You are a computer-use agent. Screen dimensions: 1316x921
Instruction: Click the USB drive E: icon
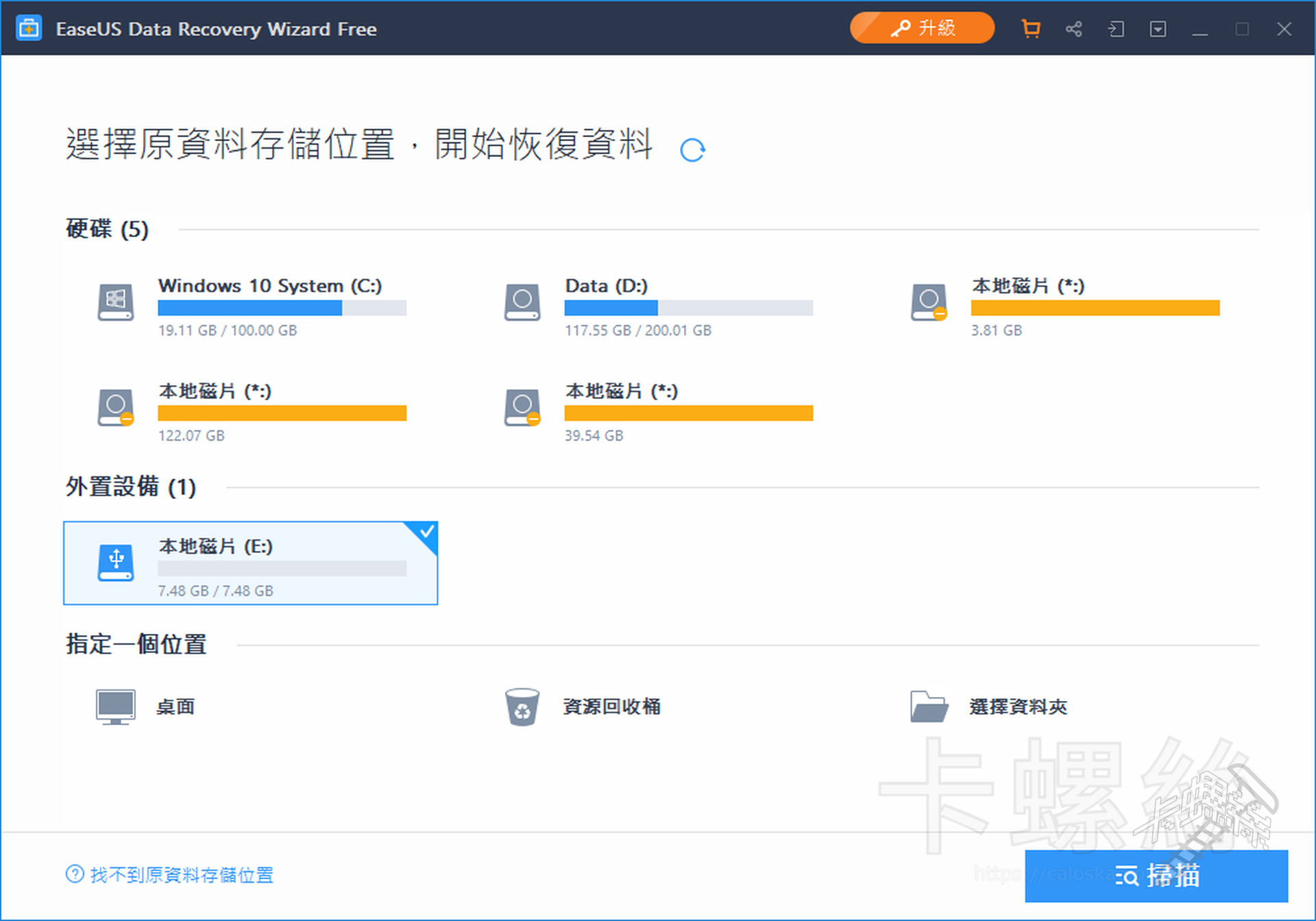(x=116, y=563)
